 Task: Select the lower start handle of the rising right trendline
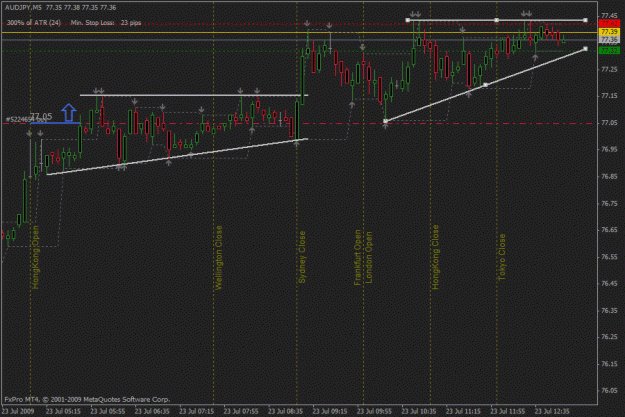tap(385, 121)
